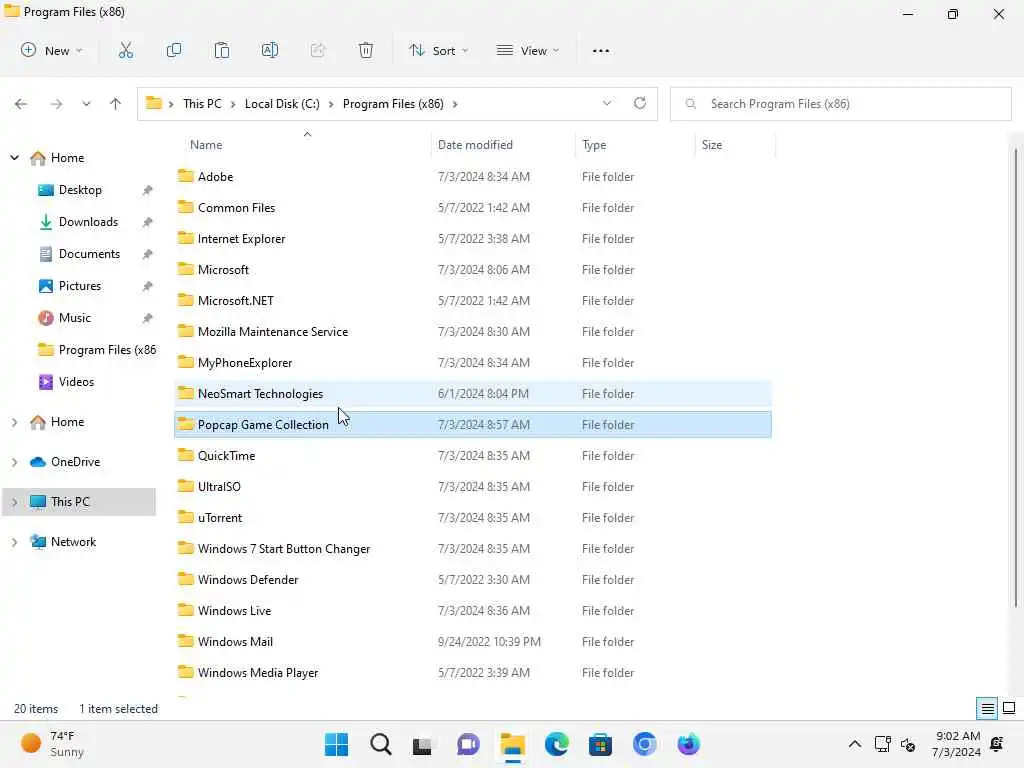The image size is (1024, 768).
Task: Go forward with the right arrow
Action: 56,104
